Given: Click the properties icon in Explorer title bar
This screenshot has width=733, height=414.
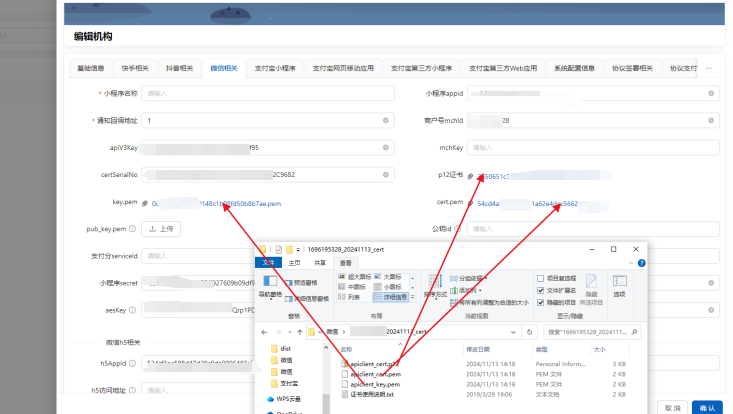Looking at the screenshot, I should click(x=279, y=250).
